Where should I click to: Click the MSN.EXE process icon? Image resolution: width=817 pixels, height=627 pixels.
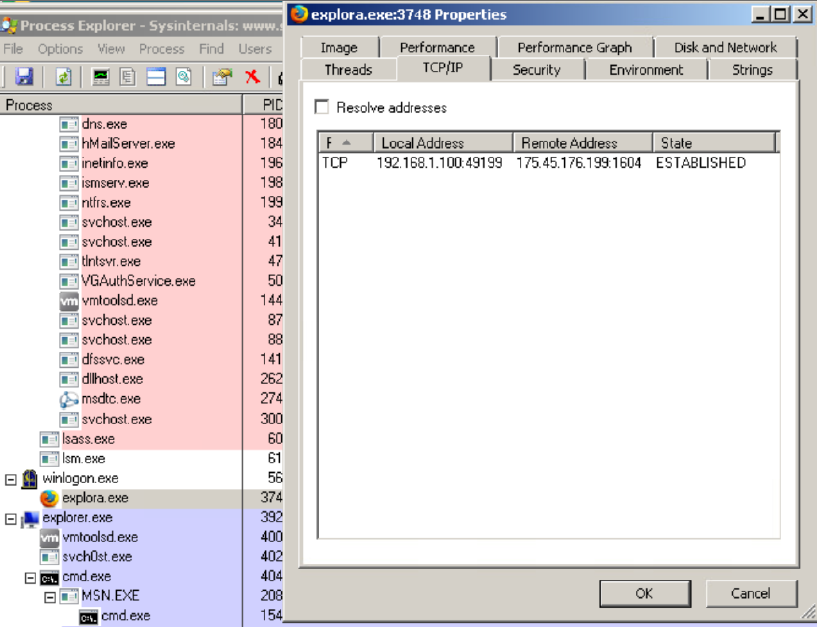(x=69, y=596)
